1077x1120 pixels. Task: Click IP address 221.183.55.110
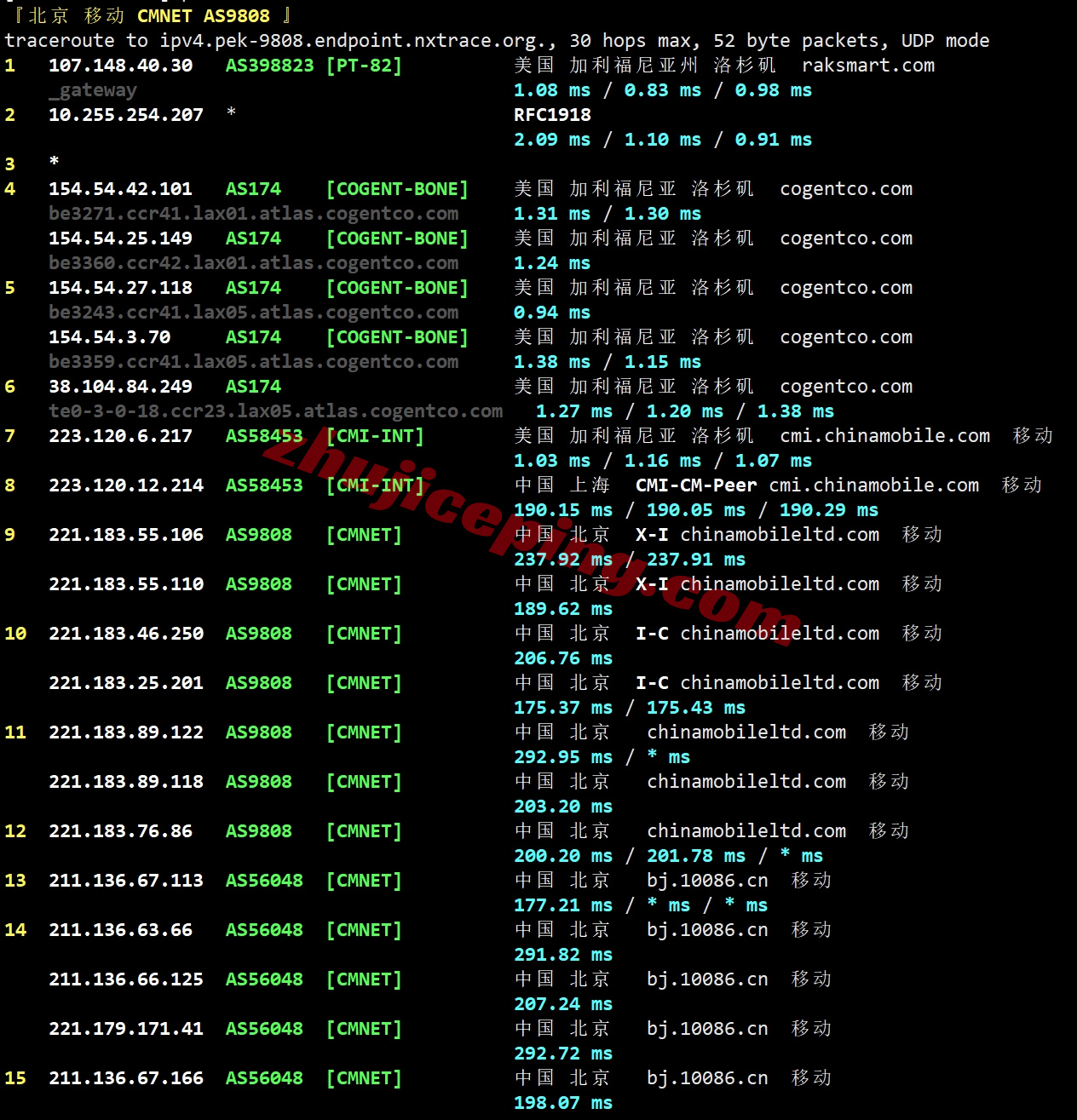coord(126,584)
